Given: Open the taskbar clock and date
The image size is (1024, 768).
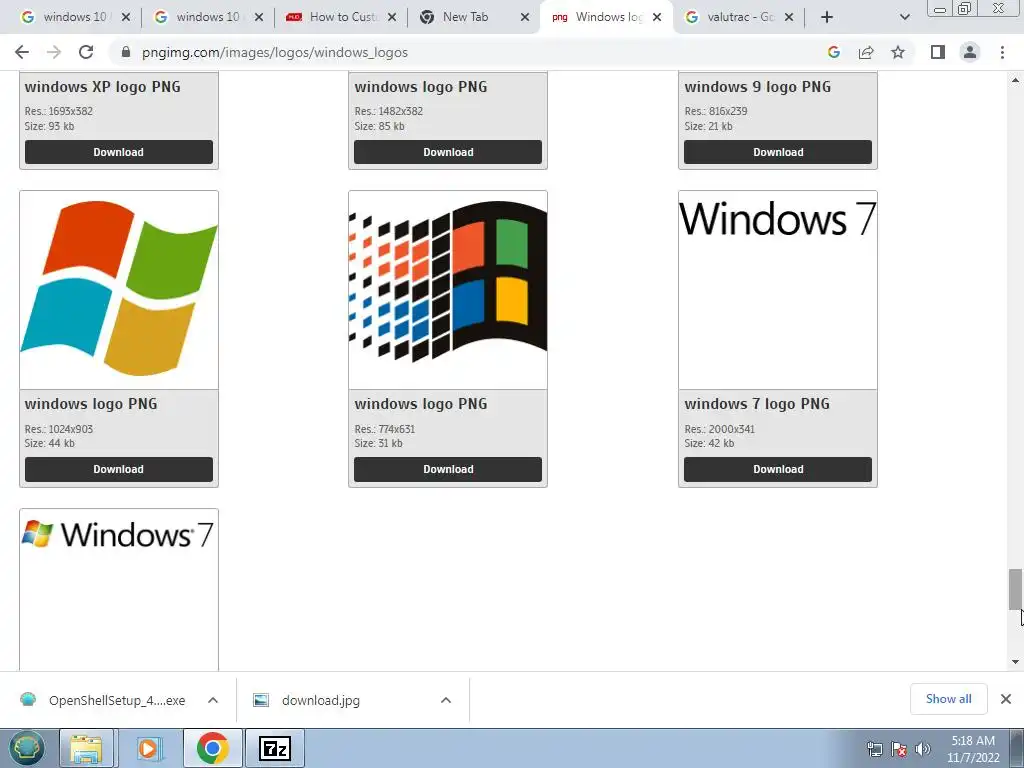Looking at the screenshot, I should 973,749.
